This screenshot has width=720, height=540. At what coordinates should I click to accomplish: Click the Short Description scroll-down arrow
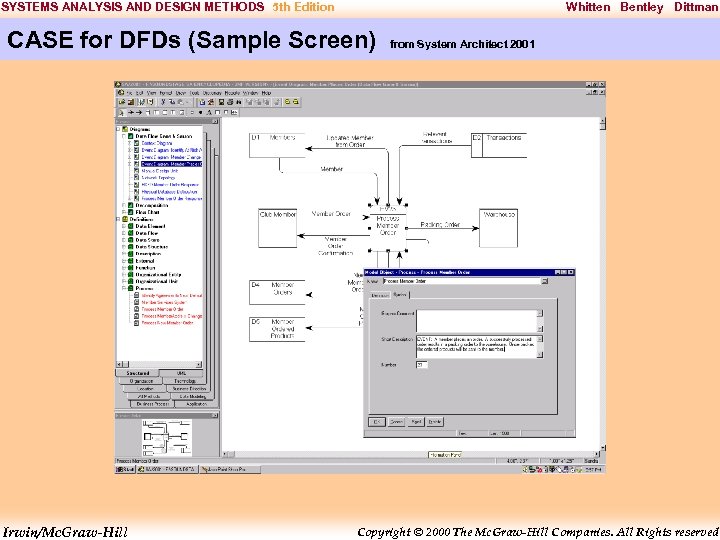540,354
